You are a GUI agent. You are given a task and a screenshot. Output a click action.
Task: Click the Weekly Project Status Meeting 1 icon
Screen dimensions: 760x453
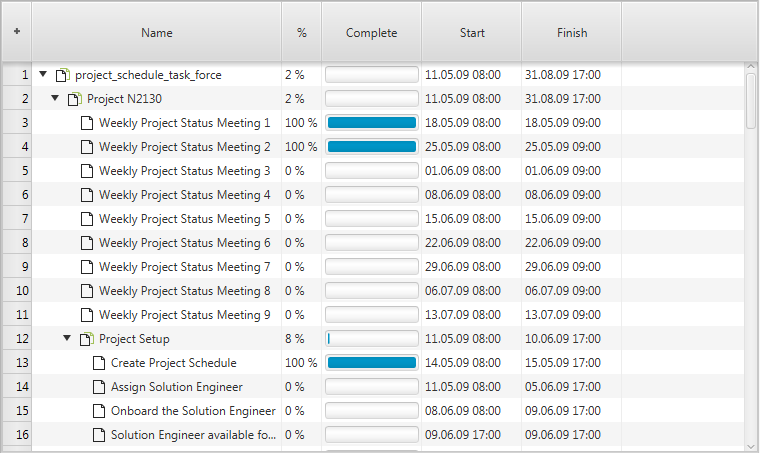[x=87, y=123]
